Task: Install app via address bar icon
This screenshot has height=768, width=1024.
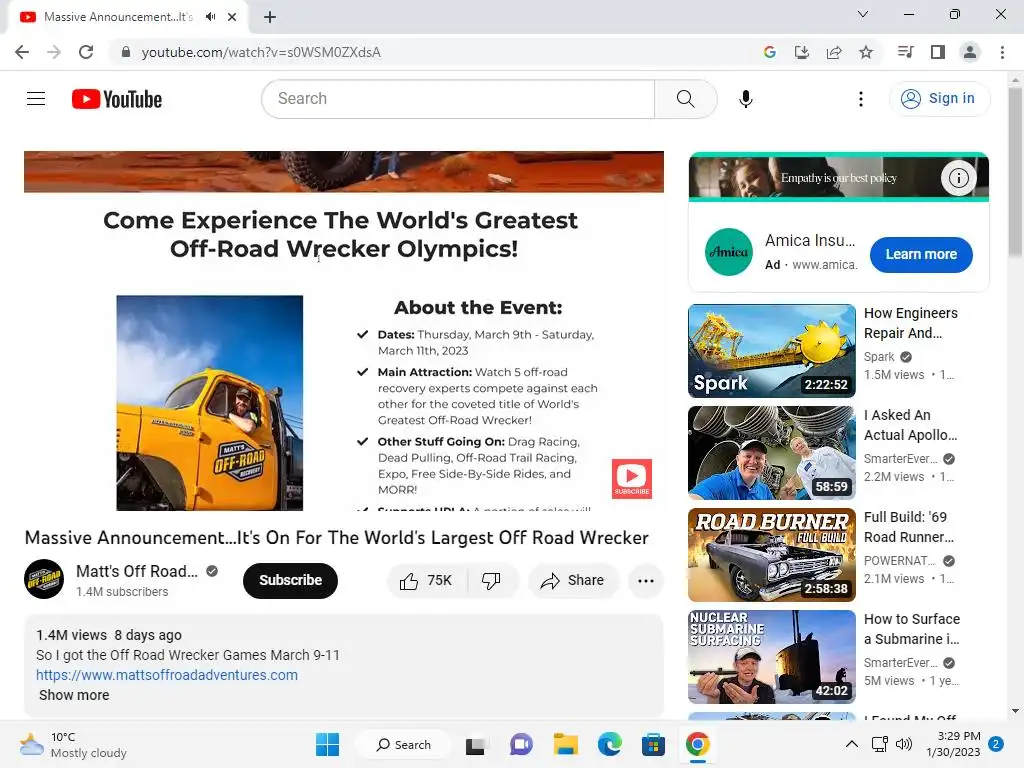Action: 802,52
